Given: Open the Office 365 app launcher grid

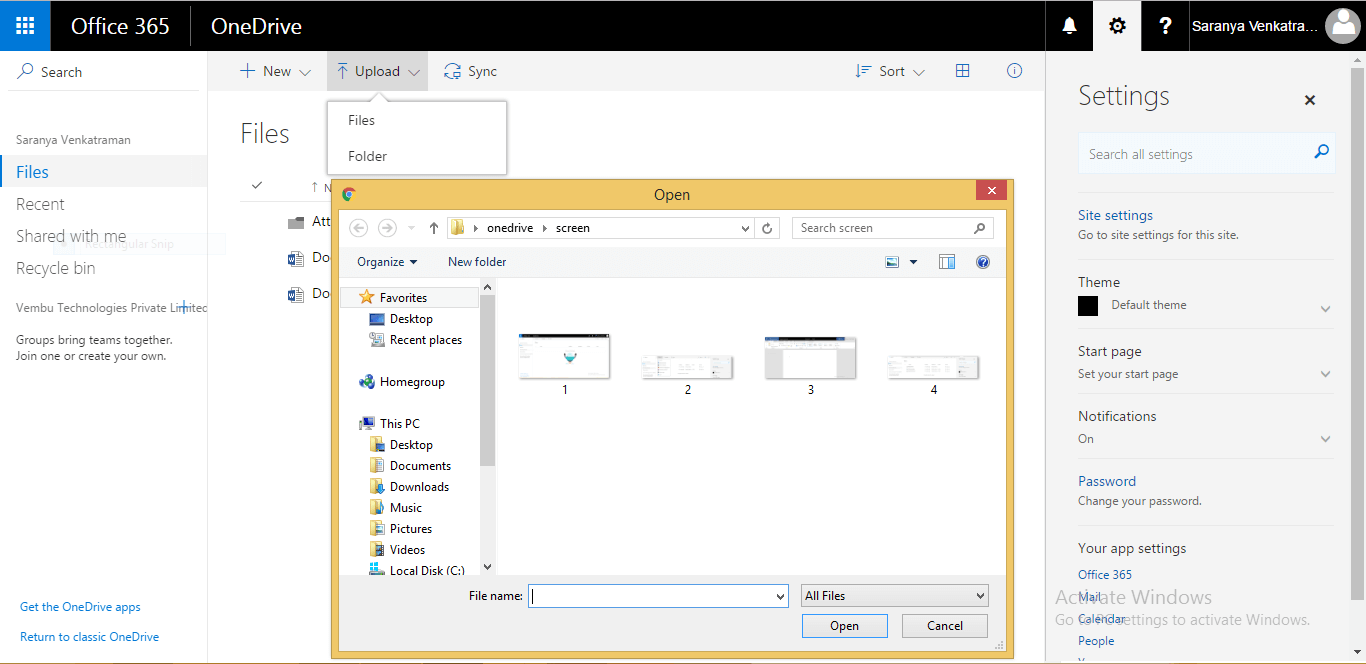Looking at the screenshot, I should point(25,26).
